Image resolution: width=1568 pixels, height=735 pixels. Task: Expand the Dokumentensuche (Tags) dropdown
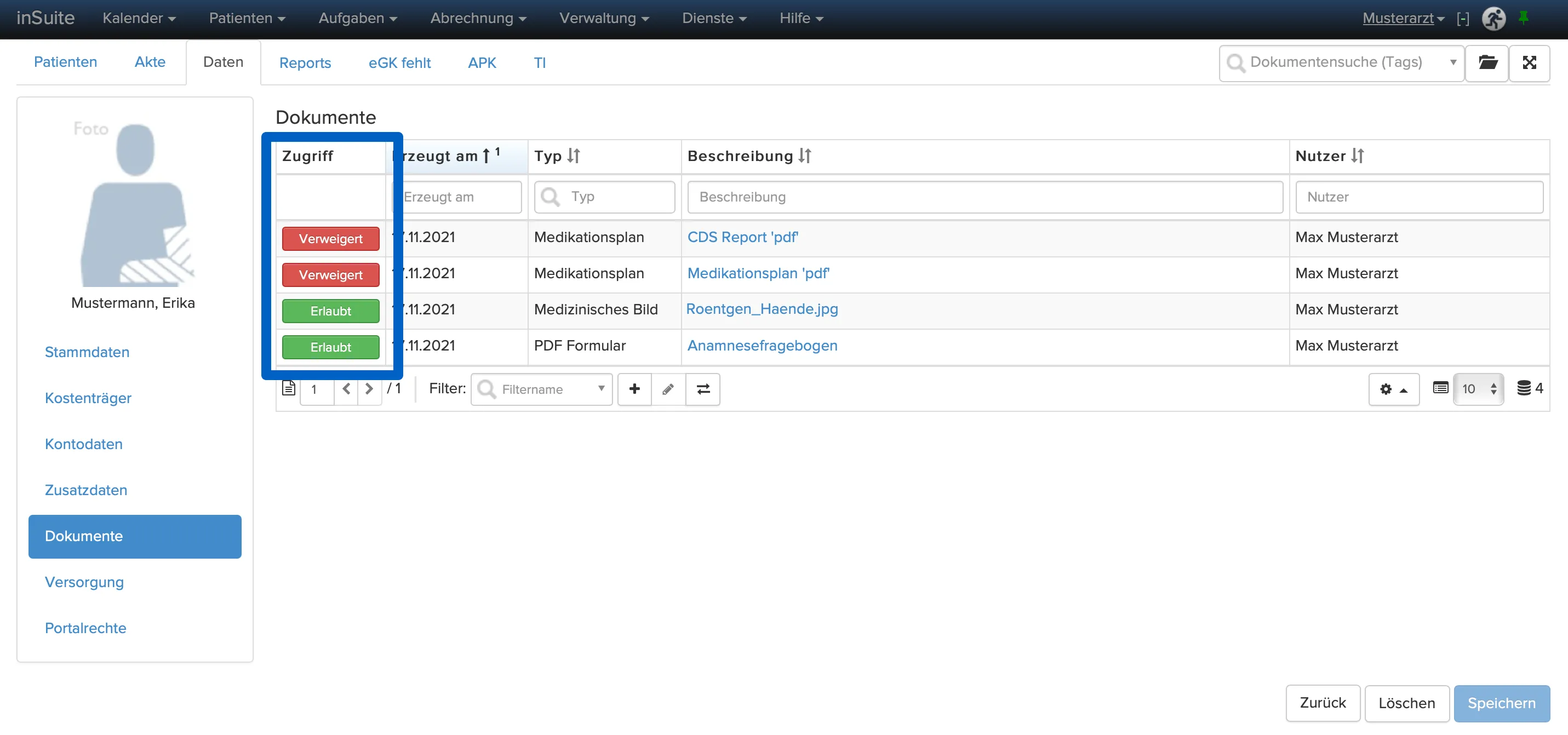pyautogui.click(x=1453, y=62)
